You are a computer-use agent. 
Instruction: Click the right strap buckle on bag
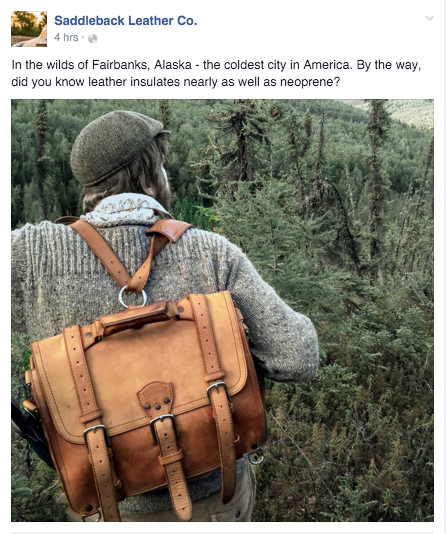[x=218, y=392]
